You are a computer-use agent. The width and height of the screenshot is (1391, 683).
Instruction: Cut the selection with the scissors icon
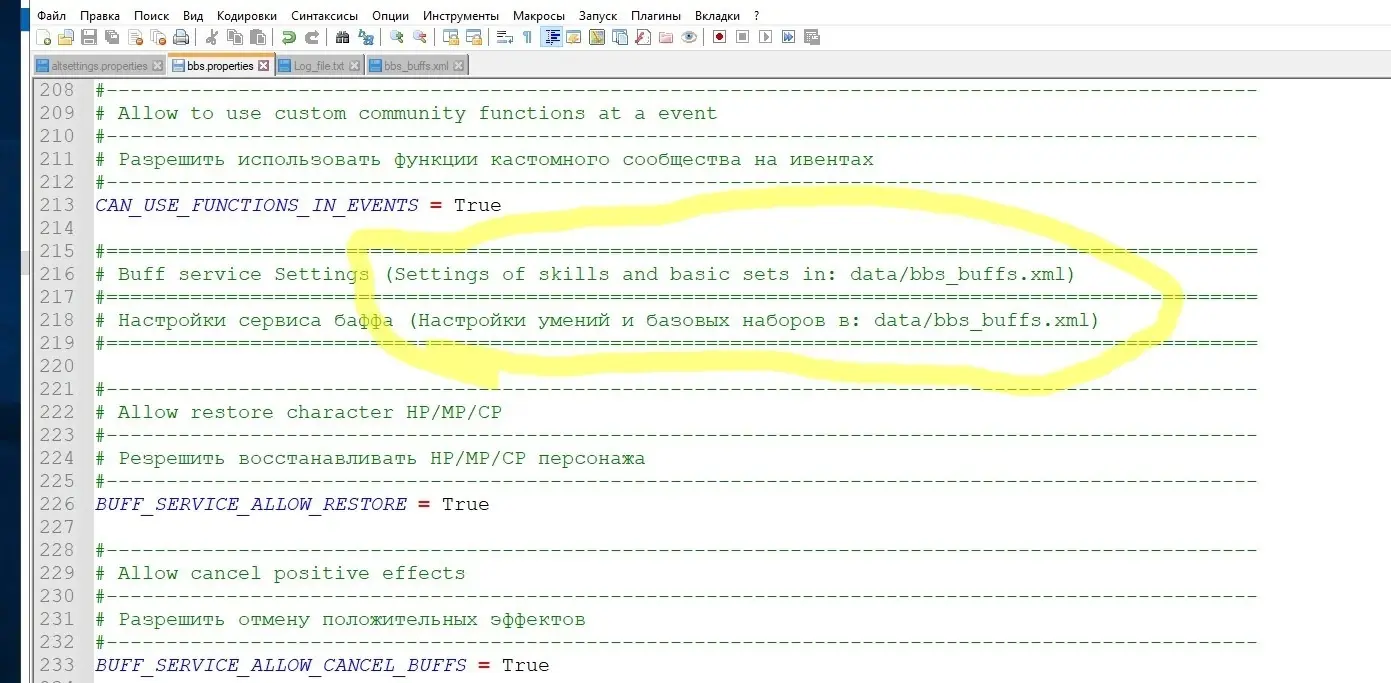(x=212, y=37)
